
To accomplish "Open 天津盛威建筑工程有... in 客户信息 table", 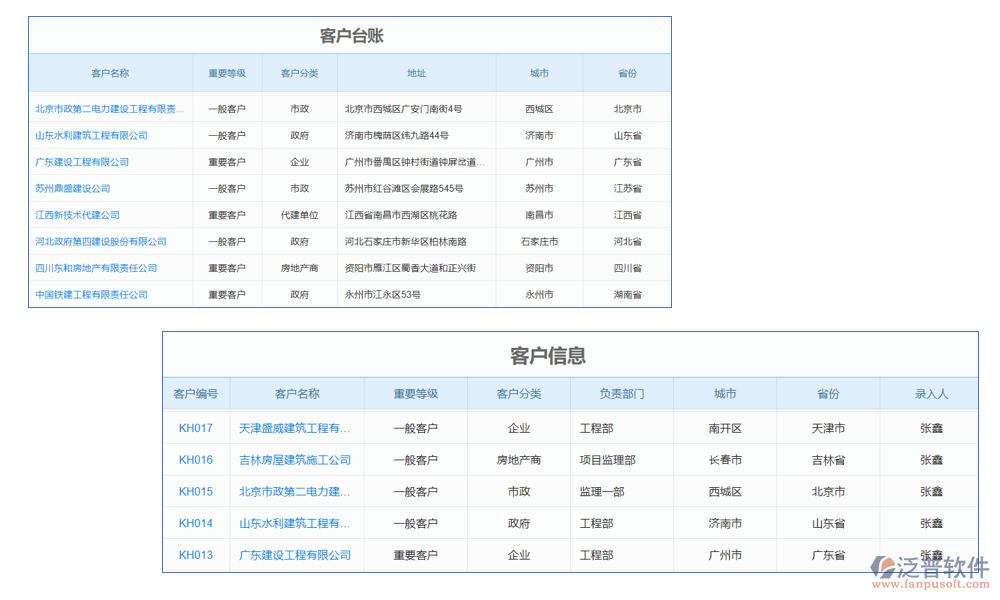I will coord(296,427).
